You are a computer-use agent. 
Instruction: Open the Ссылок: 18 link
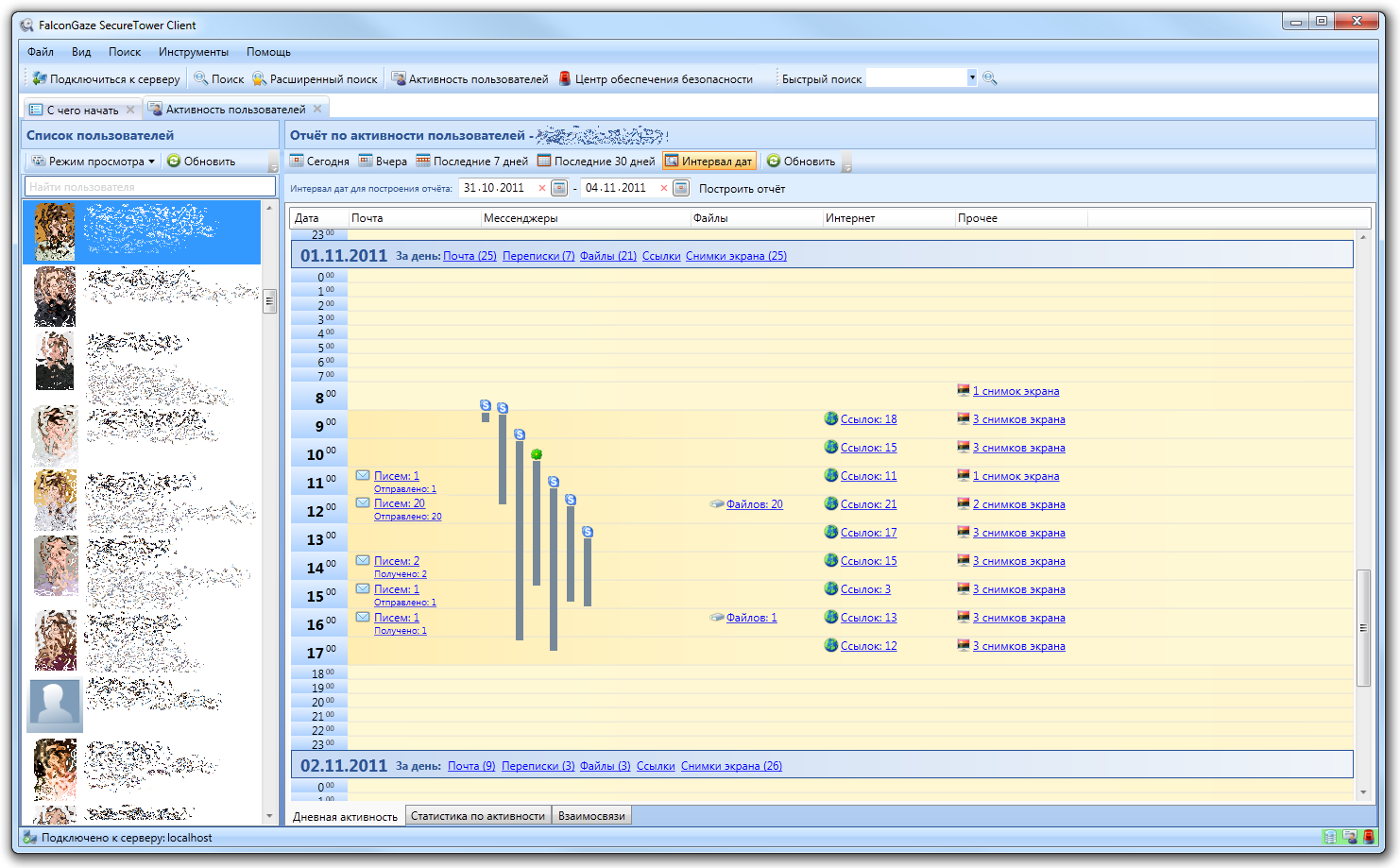[x=868, y=419]
